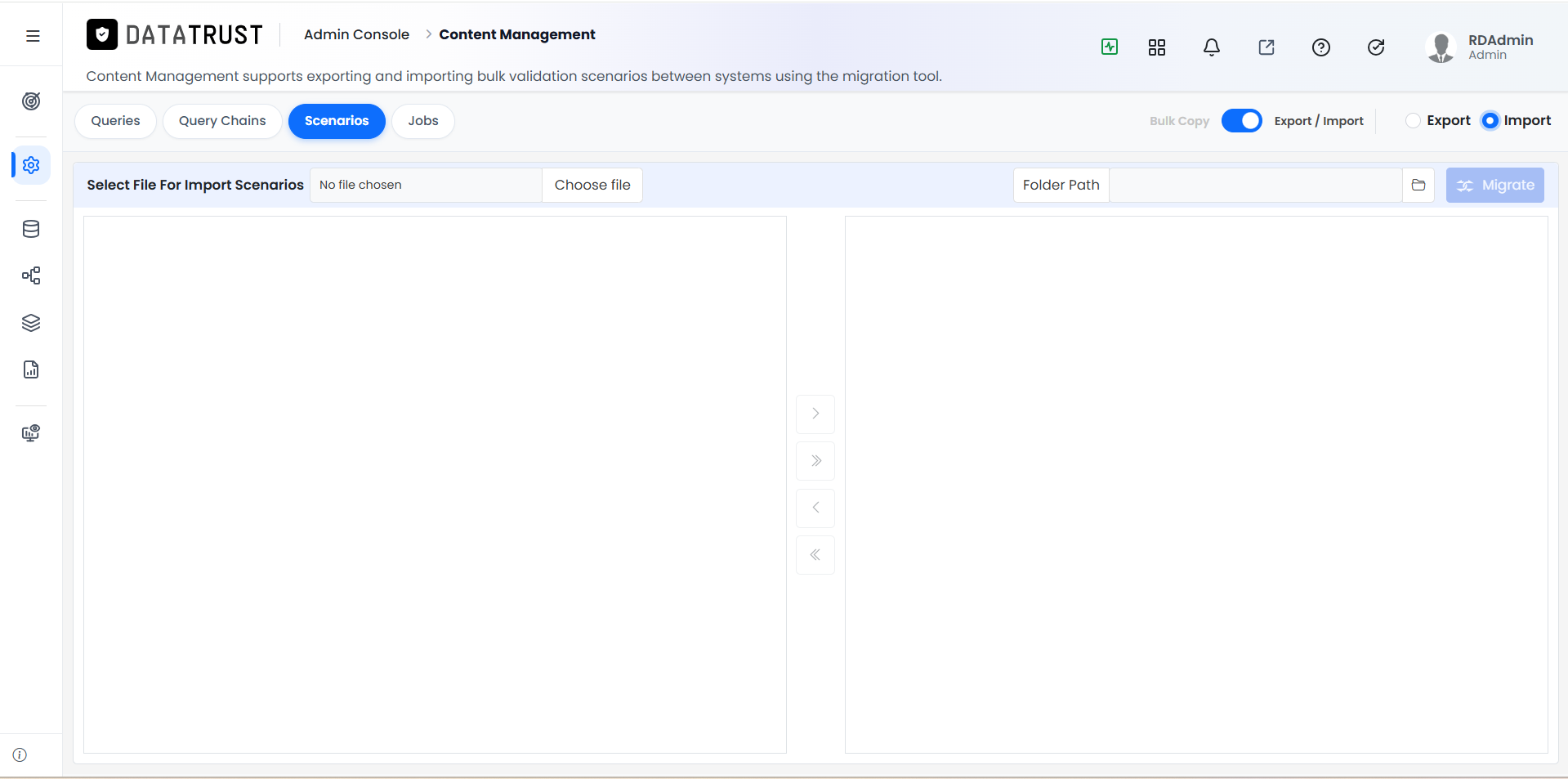Move selected item right with single arrow
Screen dimensions: 1568x779
[x=815, y=414]
